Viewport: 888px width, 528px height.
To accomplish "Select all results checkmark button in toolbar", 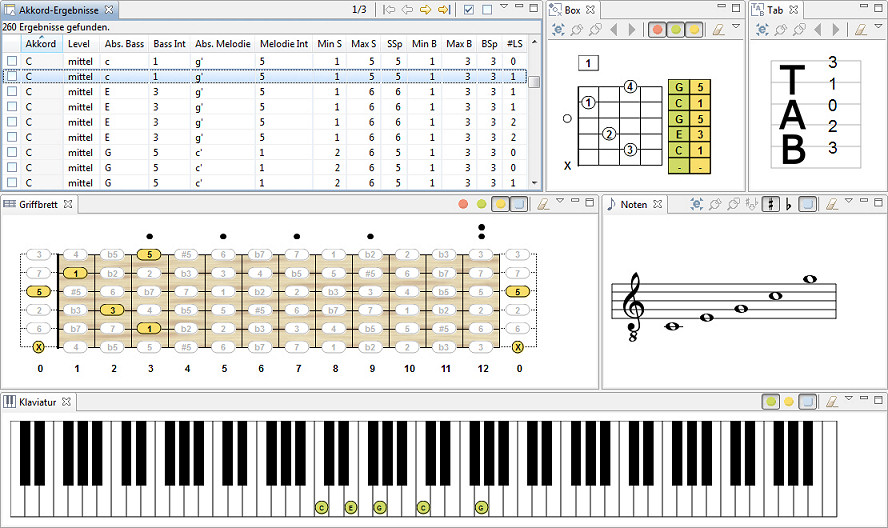I will (x=468, y=10).
